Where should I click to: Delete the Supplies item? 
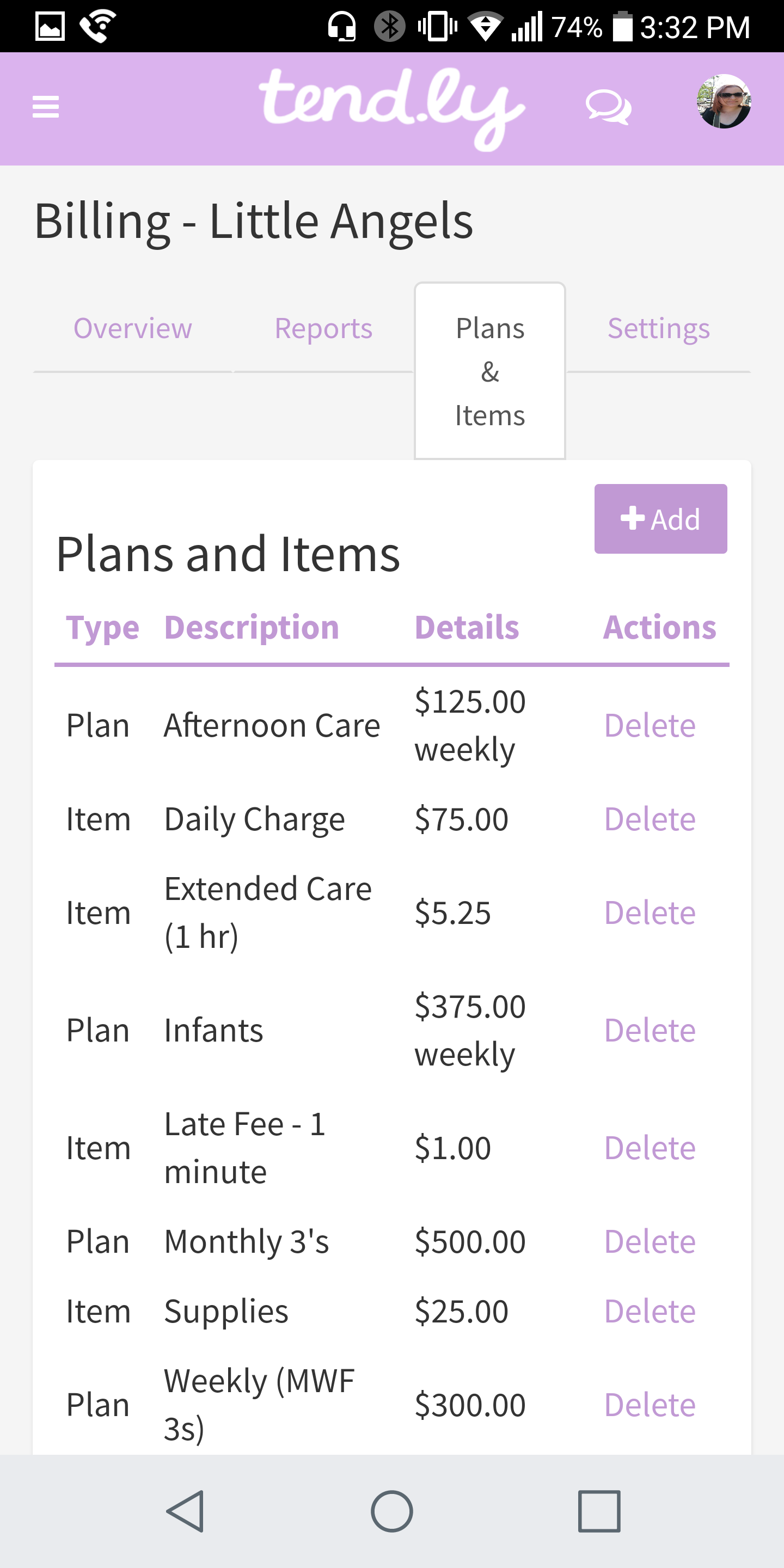(x=650, y=1311)
